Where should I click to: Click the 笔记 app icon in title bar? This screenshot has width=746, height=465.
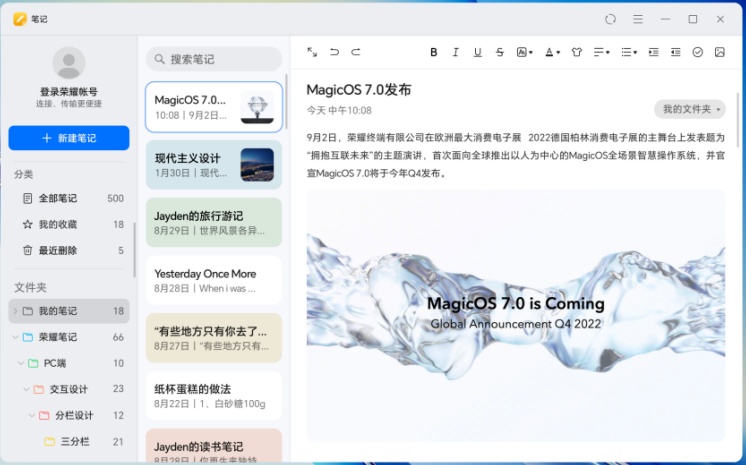coord(20,19)
